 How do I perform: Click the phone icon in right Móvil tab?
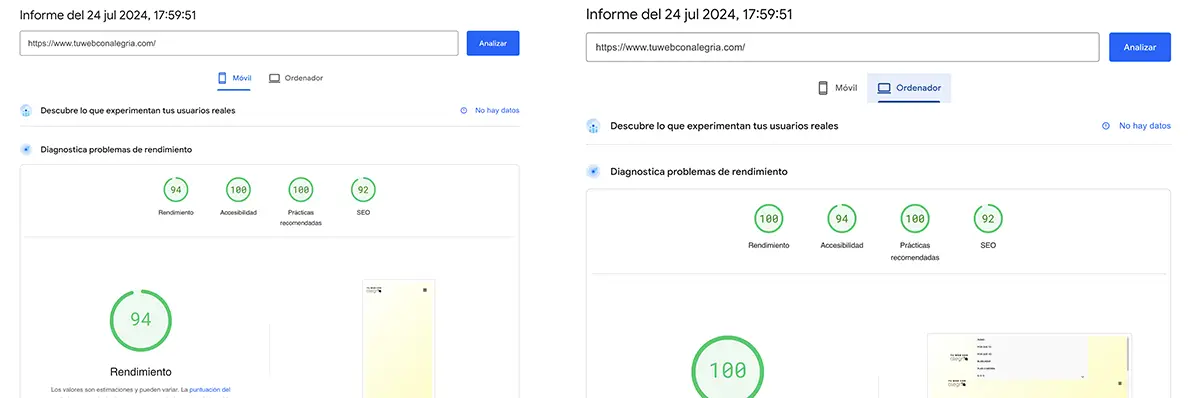[823, 88]
